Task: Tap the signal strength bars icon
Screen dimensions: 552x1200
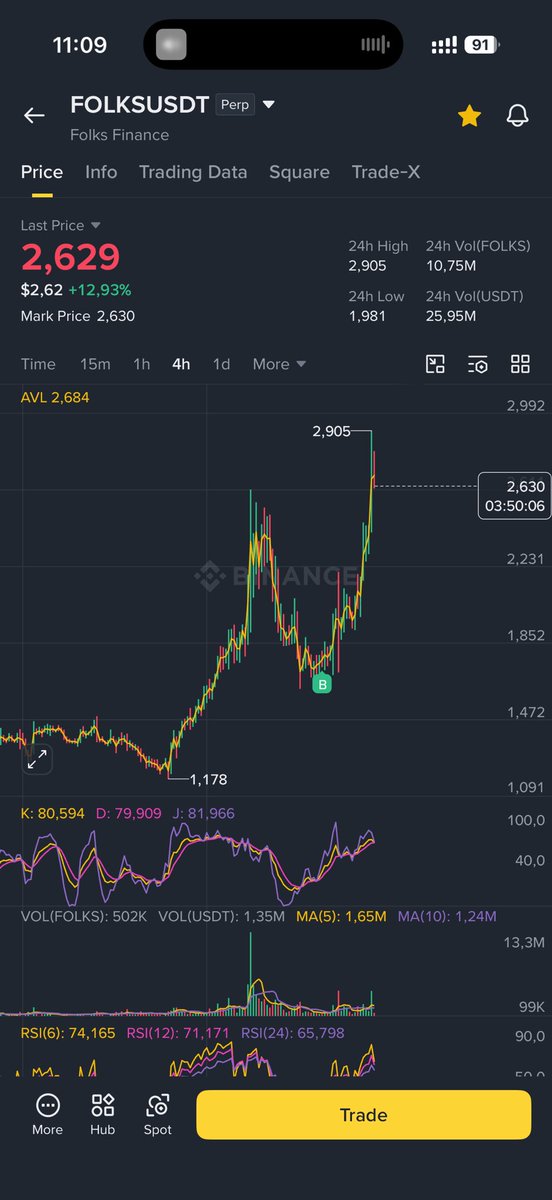Action: pos(444,45)
